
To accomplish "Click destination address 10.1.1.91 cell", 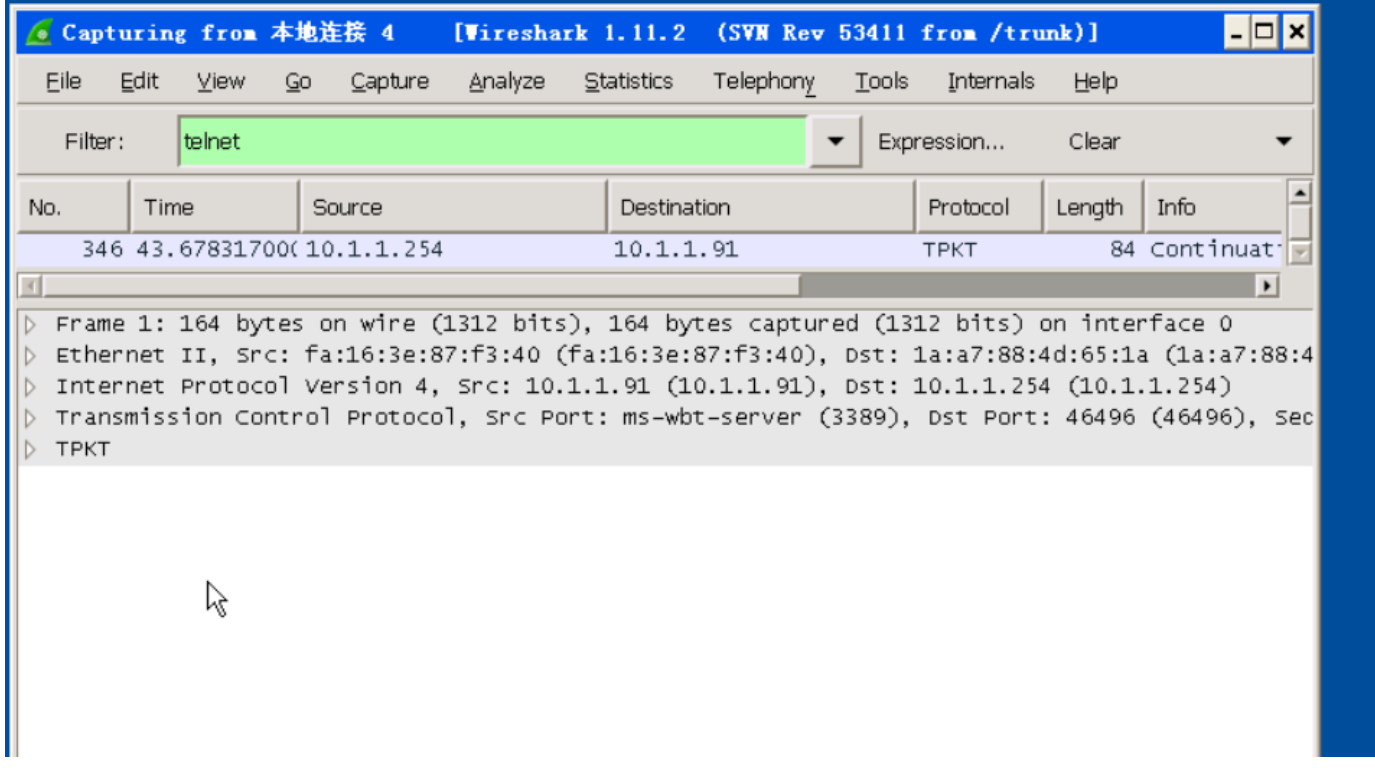I will pyautogui.click(x=675, y=250).
